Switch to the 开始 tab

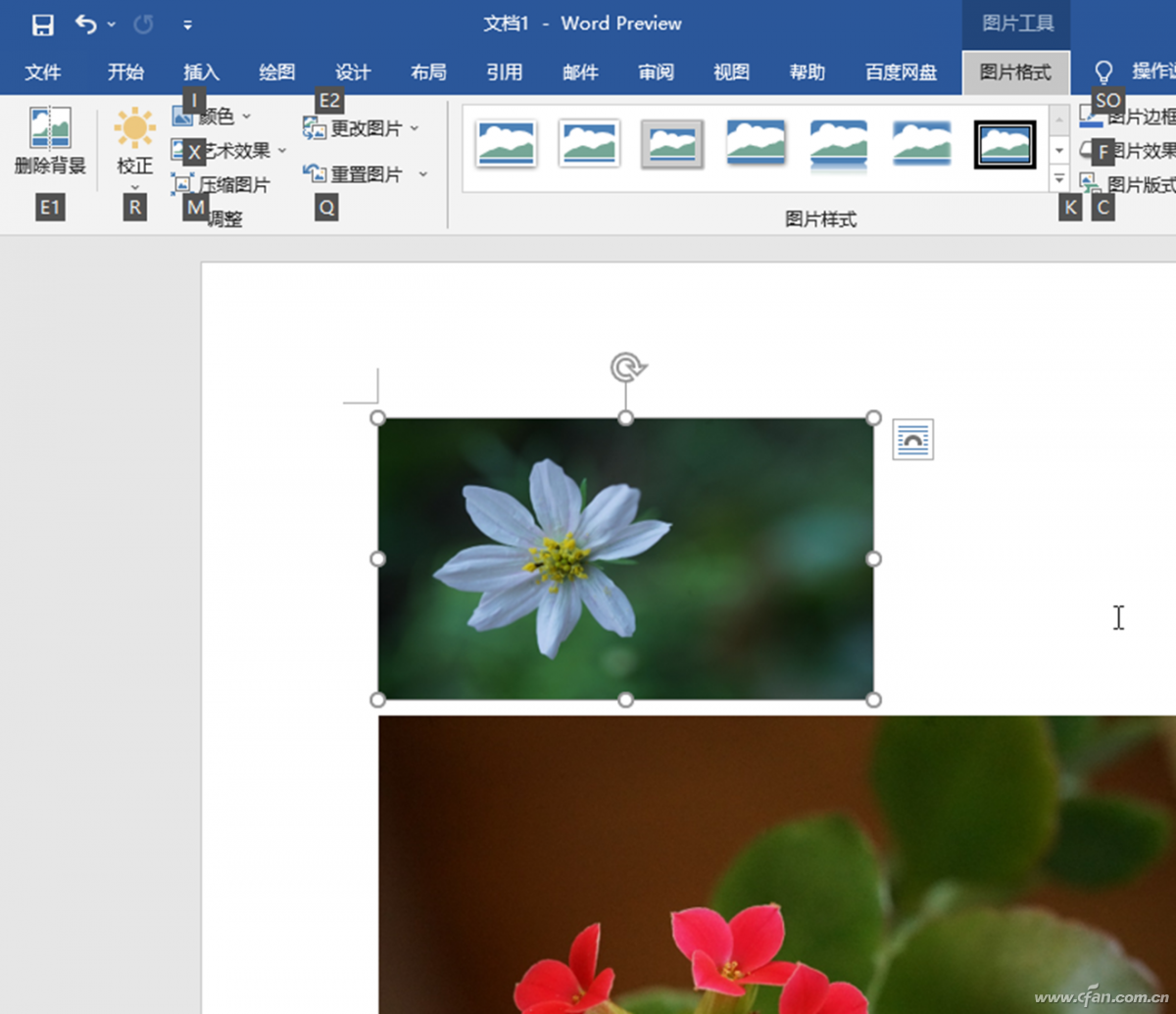click(x=125, y=72)
